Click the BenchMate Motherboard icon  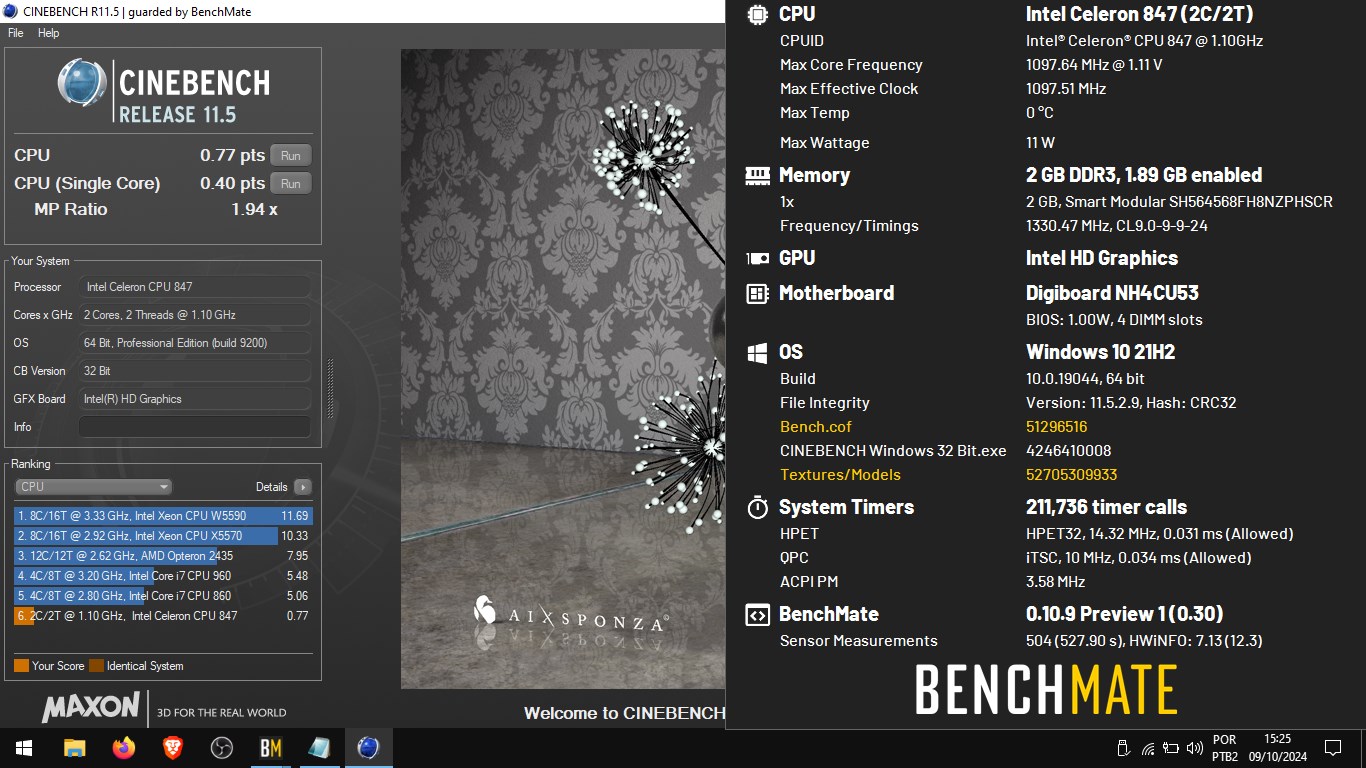[x=758, y=293]
